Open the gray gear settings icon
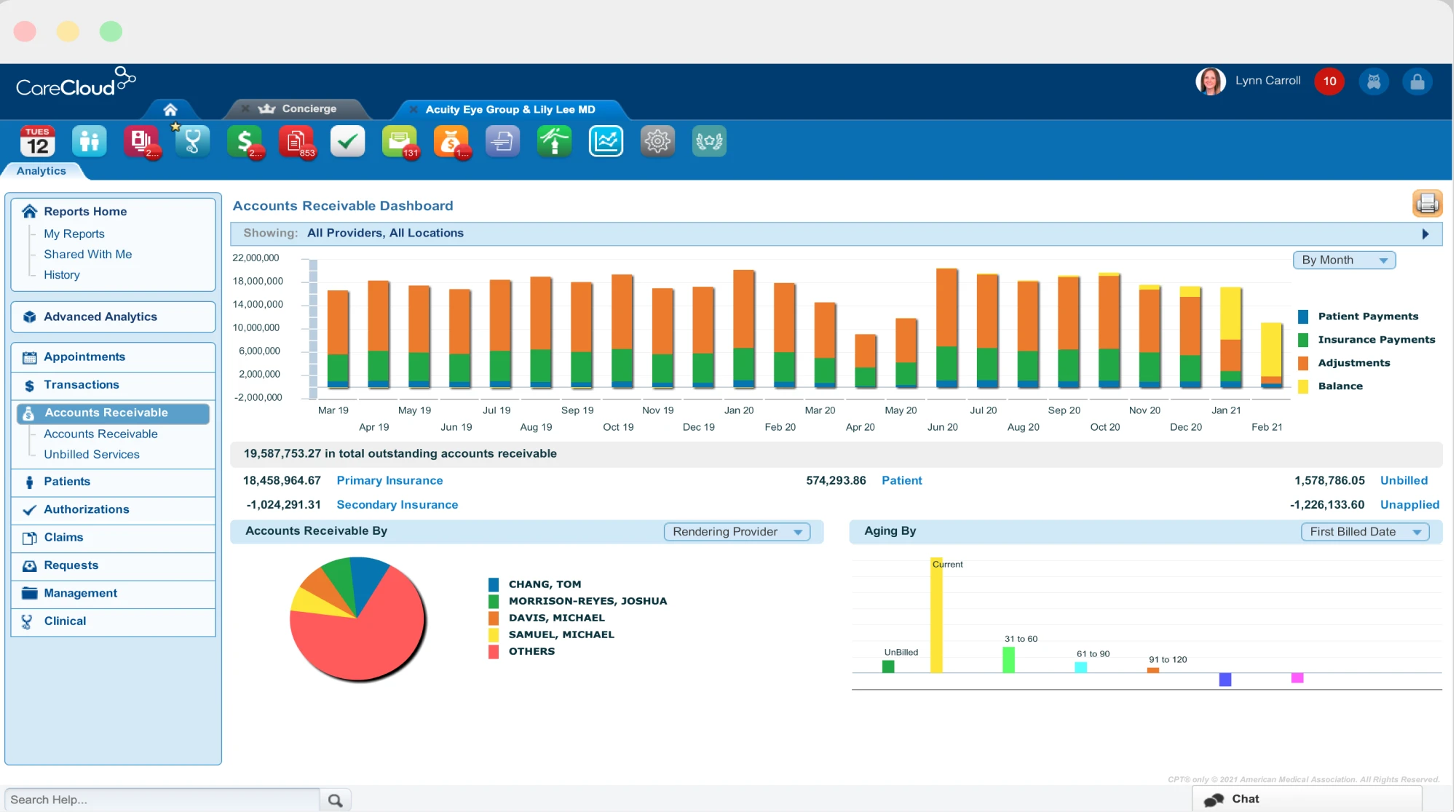The height and width of the screenshot is (812, 1456). tap(657, 141)
